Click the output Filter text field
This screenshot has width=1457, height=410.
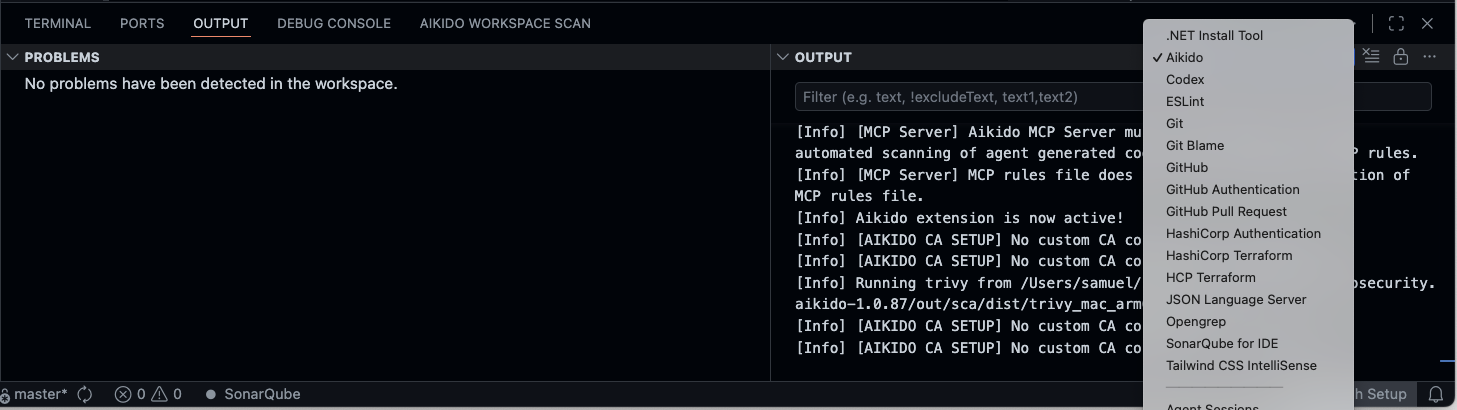(x=970, y=97)
